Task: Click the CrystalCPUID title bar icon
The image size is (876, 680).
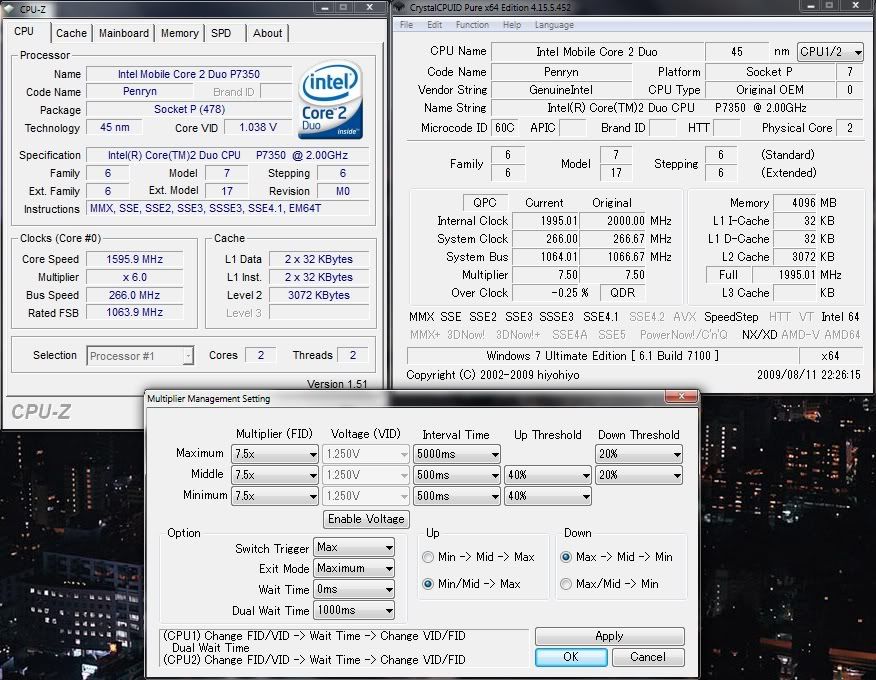Action: coord(399,7)
